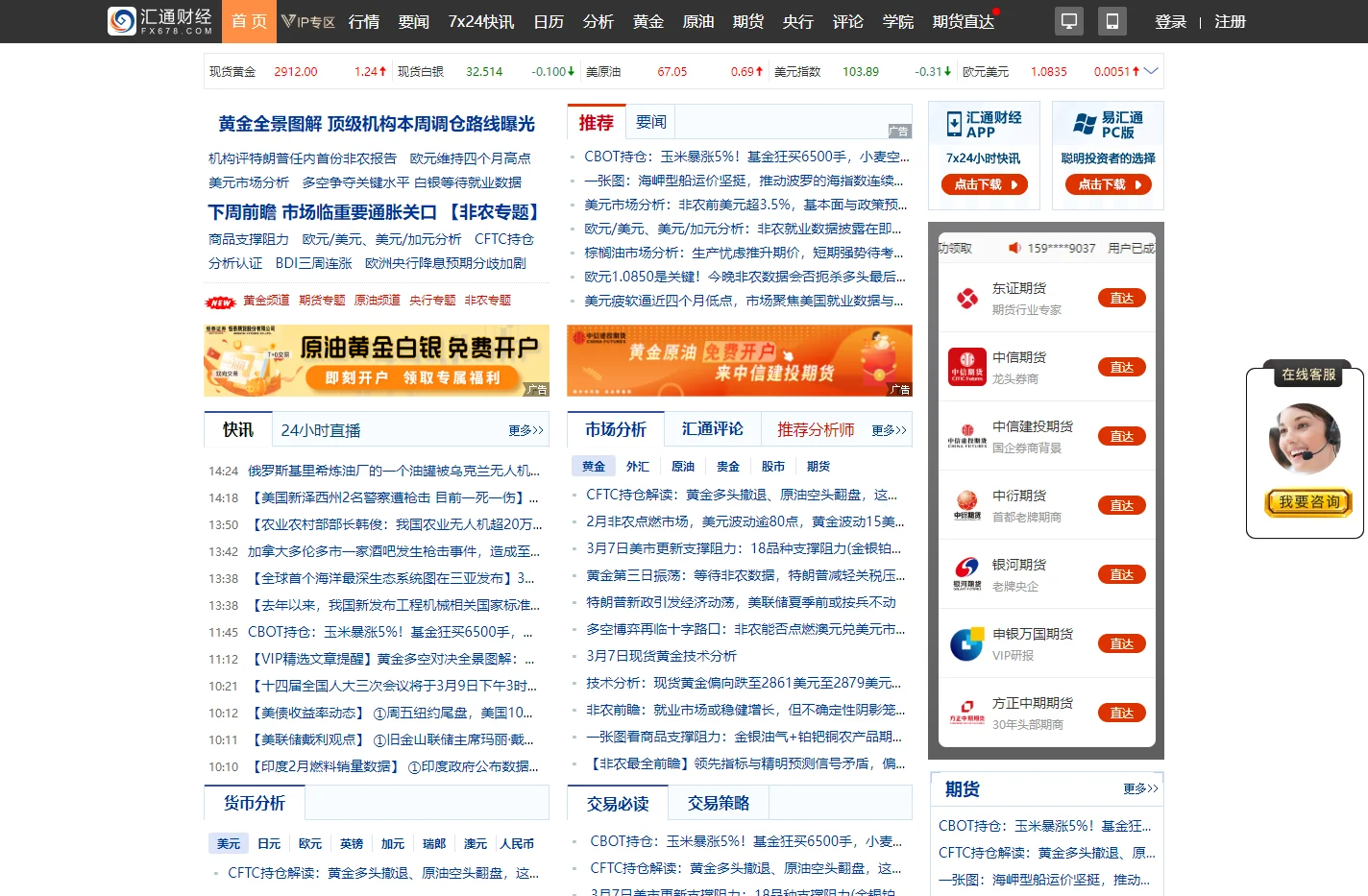The width and height of the screenshot is (1368, 896).
Task: Select 原油 sub-tab under 市场分析
Action: click(683, 467)
